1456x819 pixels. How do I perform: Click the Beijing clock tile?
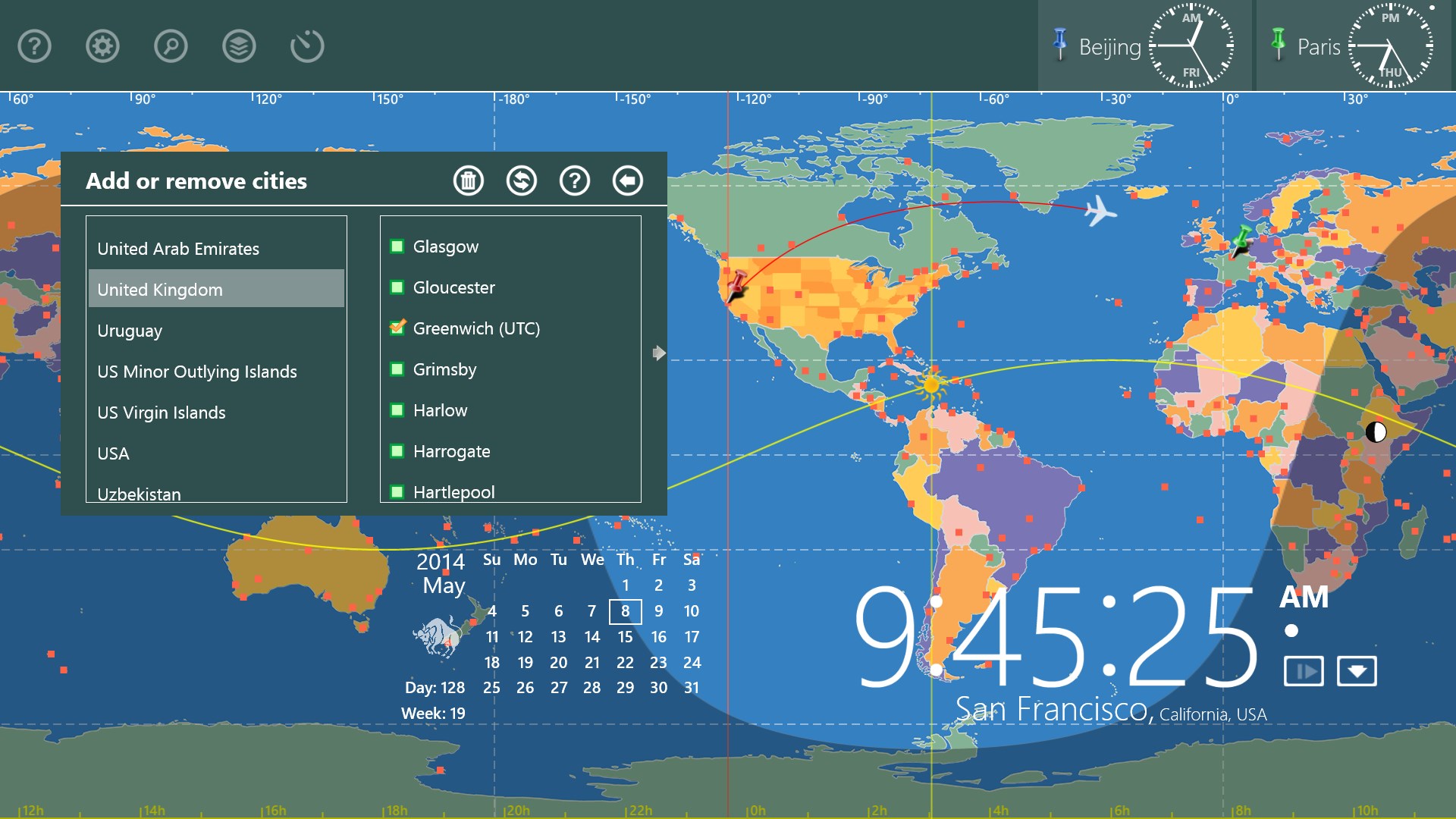tap(1144, 46)
